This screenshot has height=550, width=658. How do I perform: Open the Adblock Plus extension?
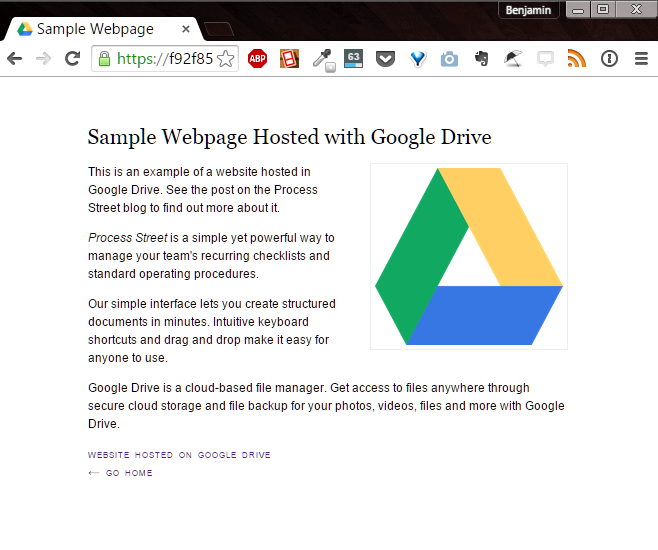tap(257, 59)
